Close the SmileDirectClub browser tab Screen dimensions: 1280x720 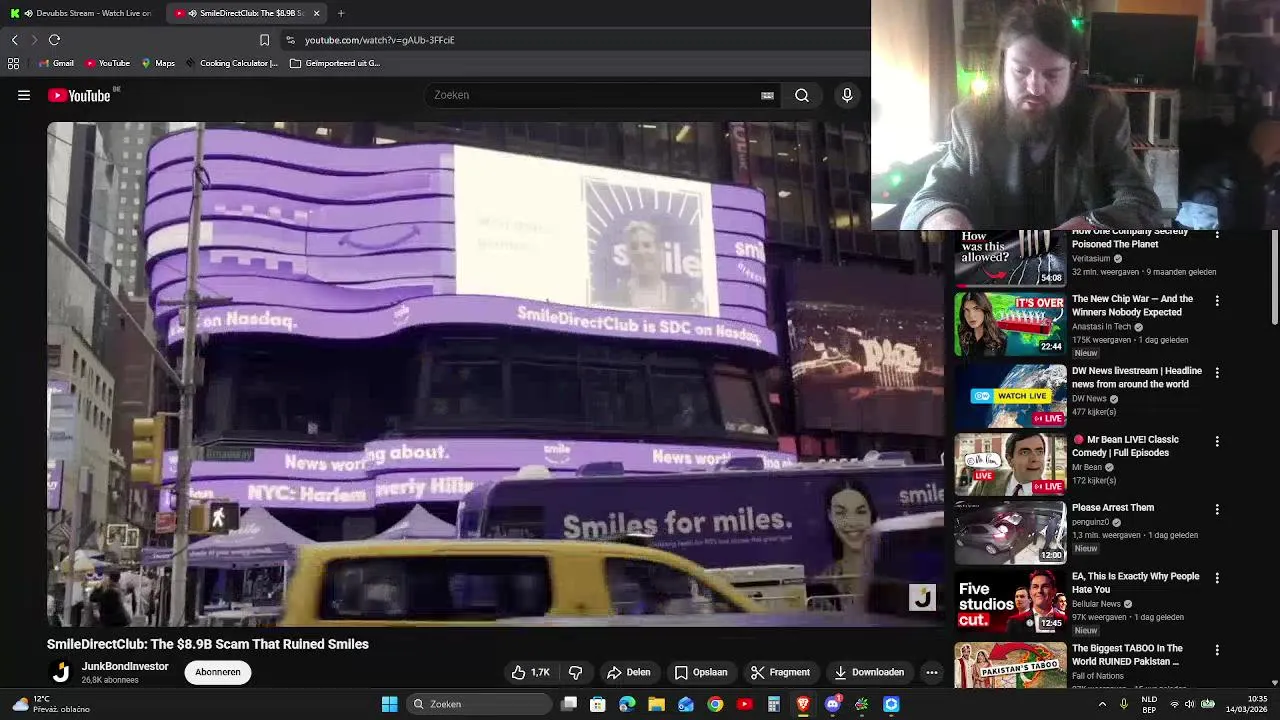click(x=317, y=13)
